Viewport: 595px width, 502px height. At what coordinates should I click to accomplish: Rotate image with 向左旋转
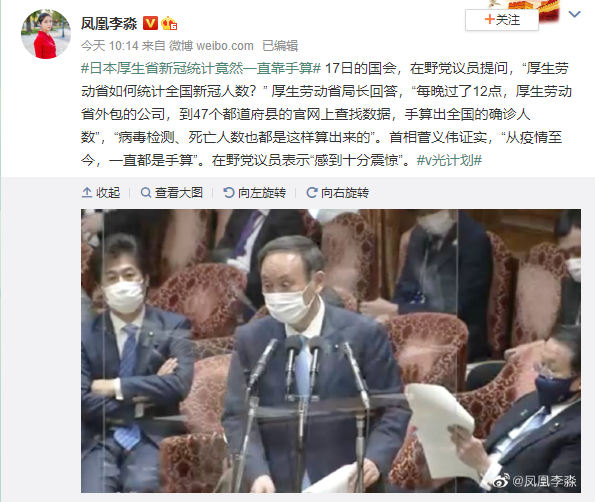[x=255, y=193]
